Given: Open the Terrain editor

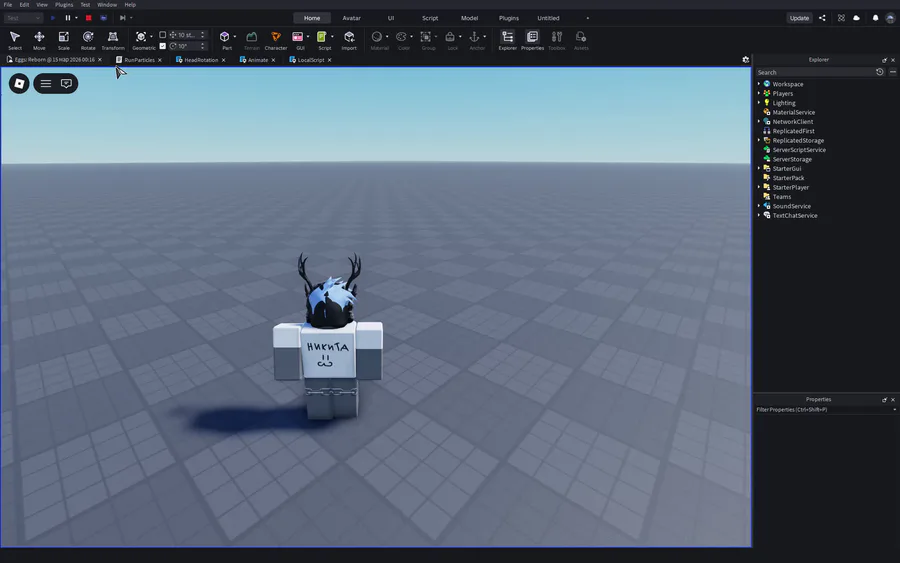Looking at the screenshot, I should [251, 40].
